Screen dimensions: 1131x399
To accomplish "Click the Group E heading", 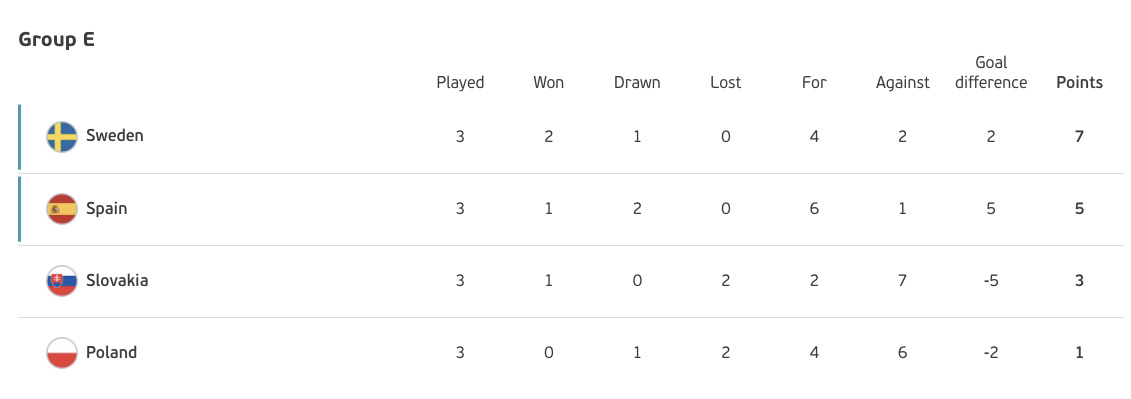I will (56, 40).
